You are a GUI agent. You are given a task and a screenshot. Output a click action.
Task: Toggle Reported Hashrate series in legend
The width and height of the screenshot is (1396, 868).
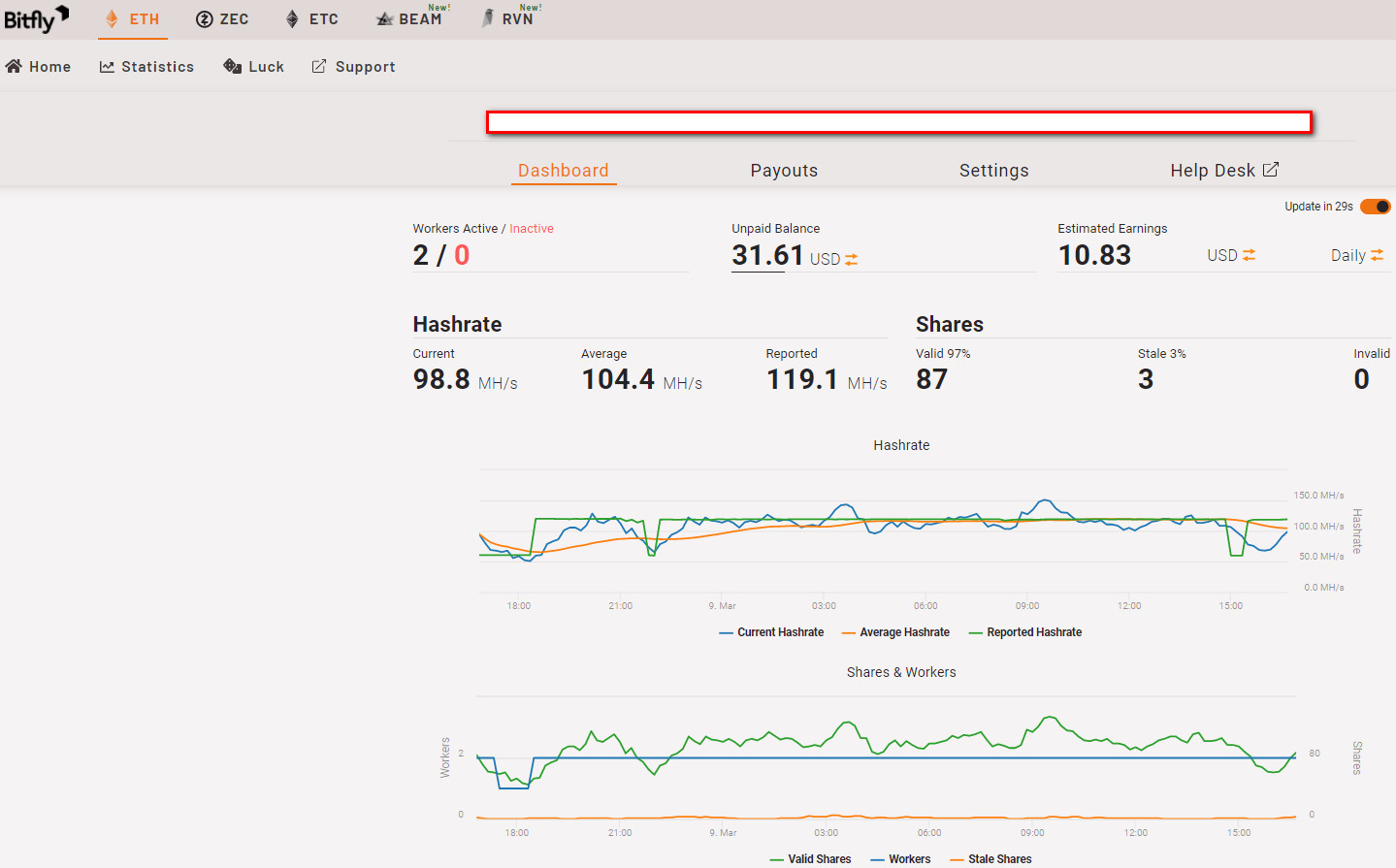tap(1025, 632)
